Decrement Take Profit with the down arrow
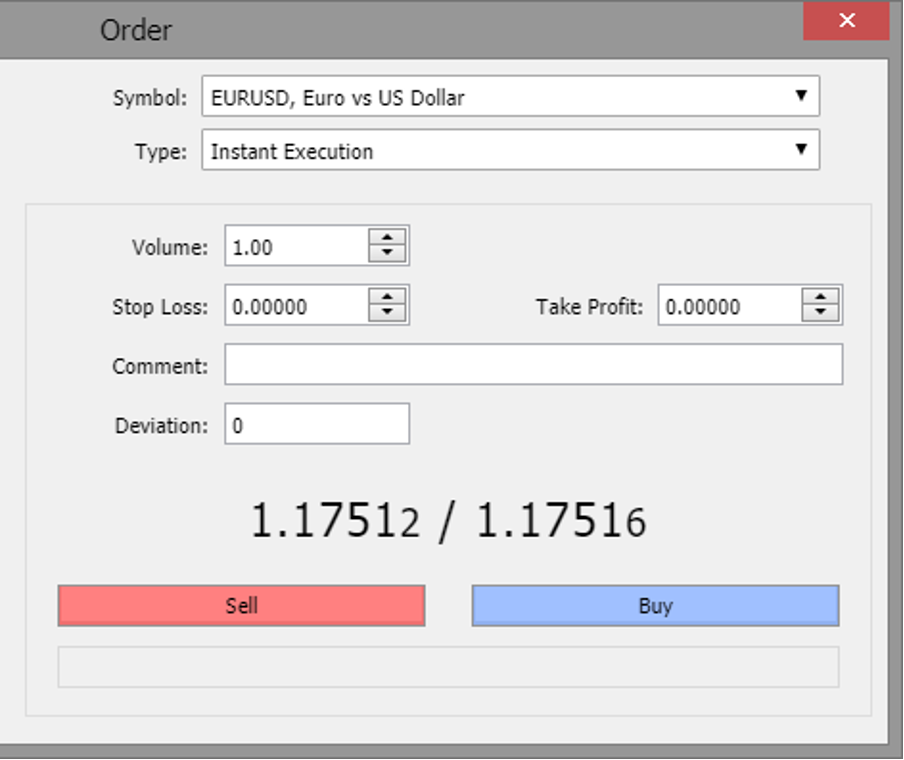The width and height of the screenshot is (904, 760). (x=820, y=314)
